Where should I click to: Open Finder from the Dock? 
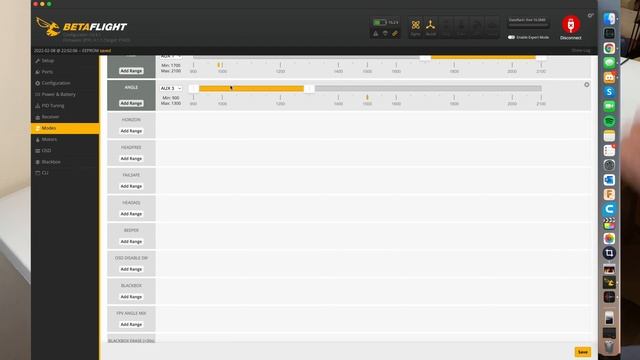point(609,19)
